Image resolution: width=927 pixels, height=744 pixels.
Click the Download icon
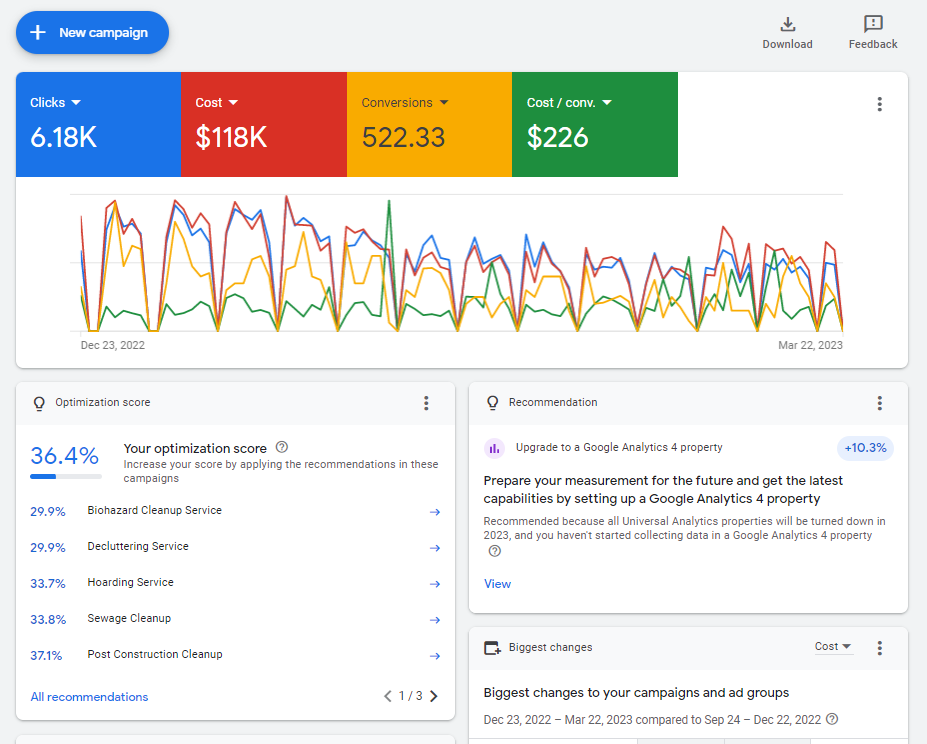787,25
